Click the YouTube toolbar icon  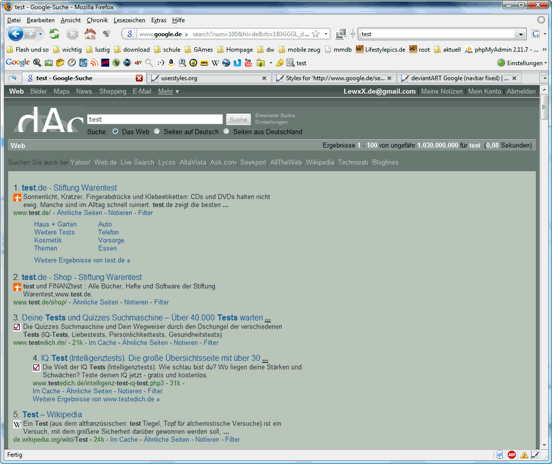(x=248, y=63)
